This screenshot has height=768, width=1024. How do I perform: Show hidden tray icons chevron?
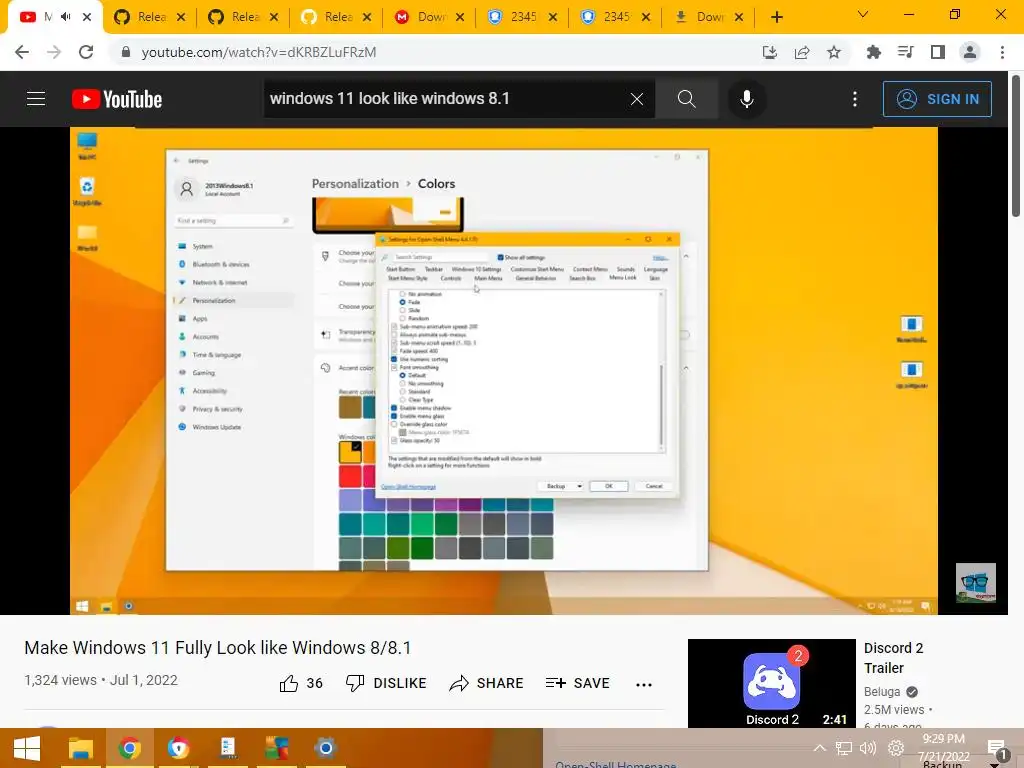click(820, 748)
